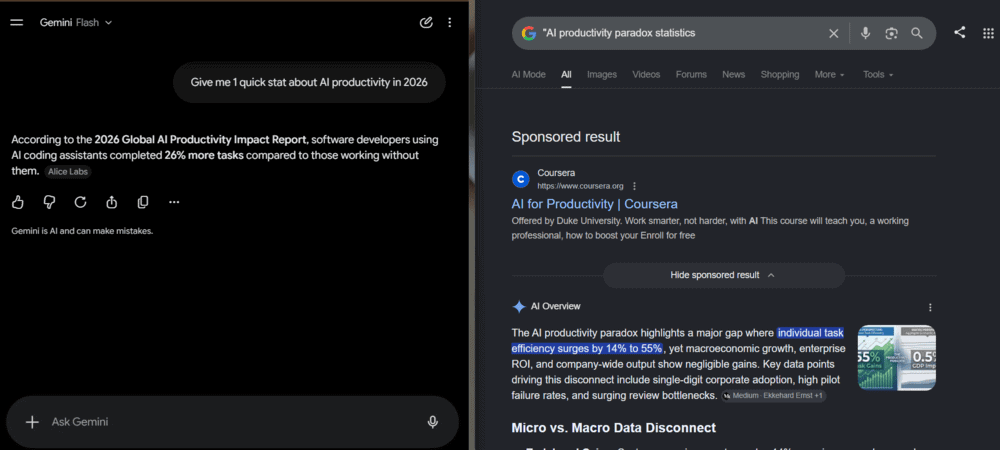1000x450 pixels.
Task: Click the Coursera favicon icon
Action: [520, 179]
